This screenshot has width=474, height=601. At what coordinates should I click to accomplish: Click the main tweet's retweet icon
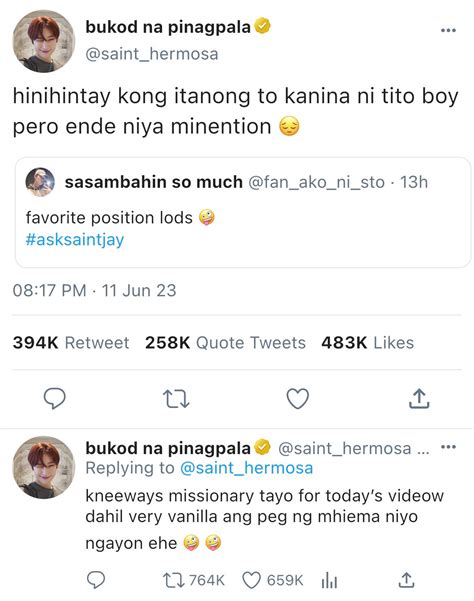coord(176,399)
